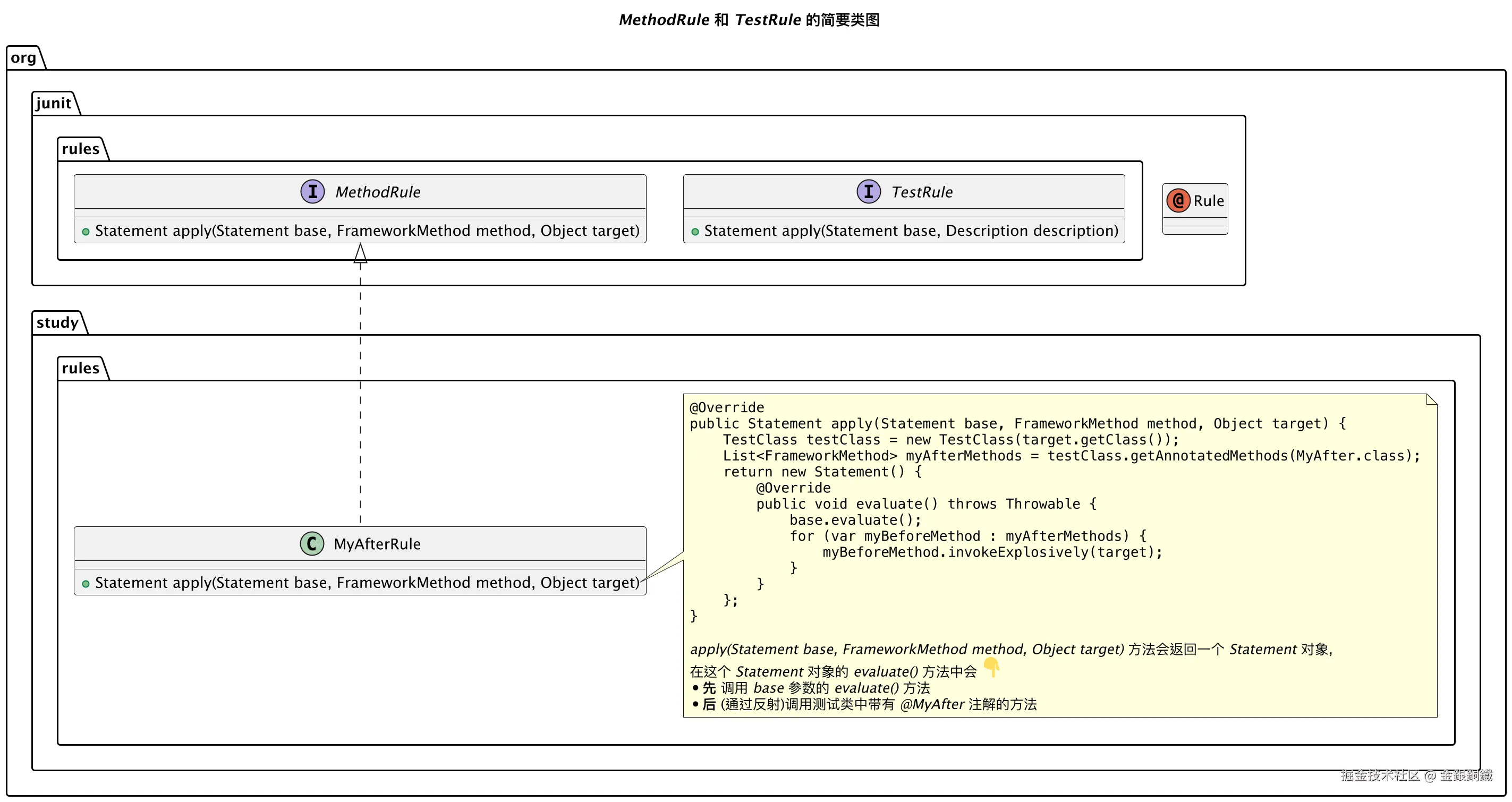Viewport: 1512px width, 802px height.
Task: Click the TestRule interface 'I' icon
Action: 868,191
